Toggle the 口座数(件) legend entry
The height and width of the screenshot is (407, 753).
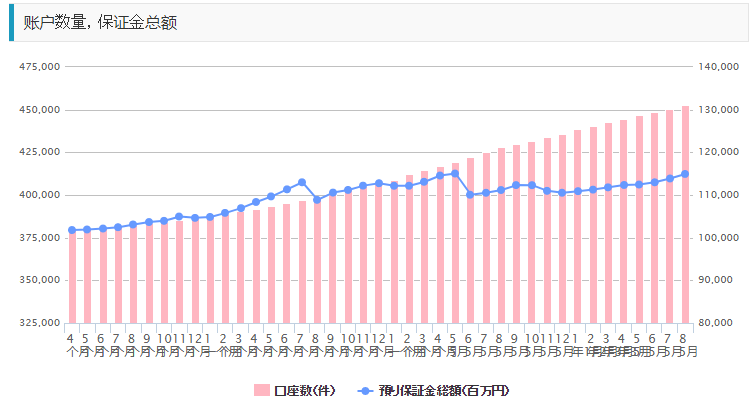(304, 390)
